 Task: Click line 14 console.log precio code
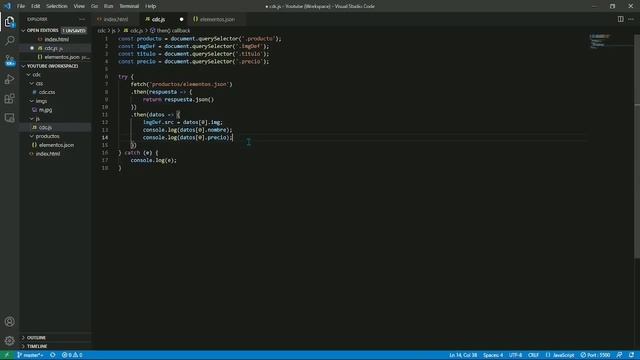click(x=187, y=138)
